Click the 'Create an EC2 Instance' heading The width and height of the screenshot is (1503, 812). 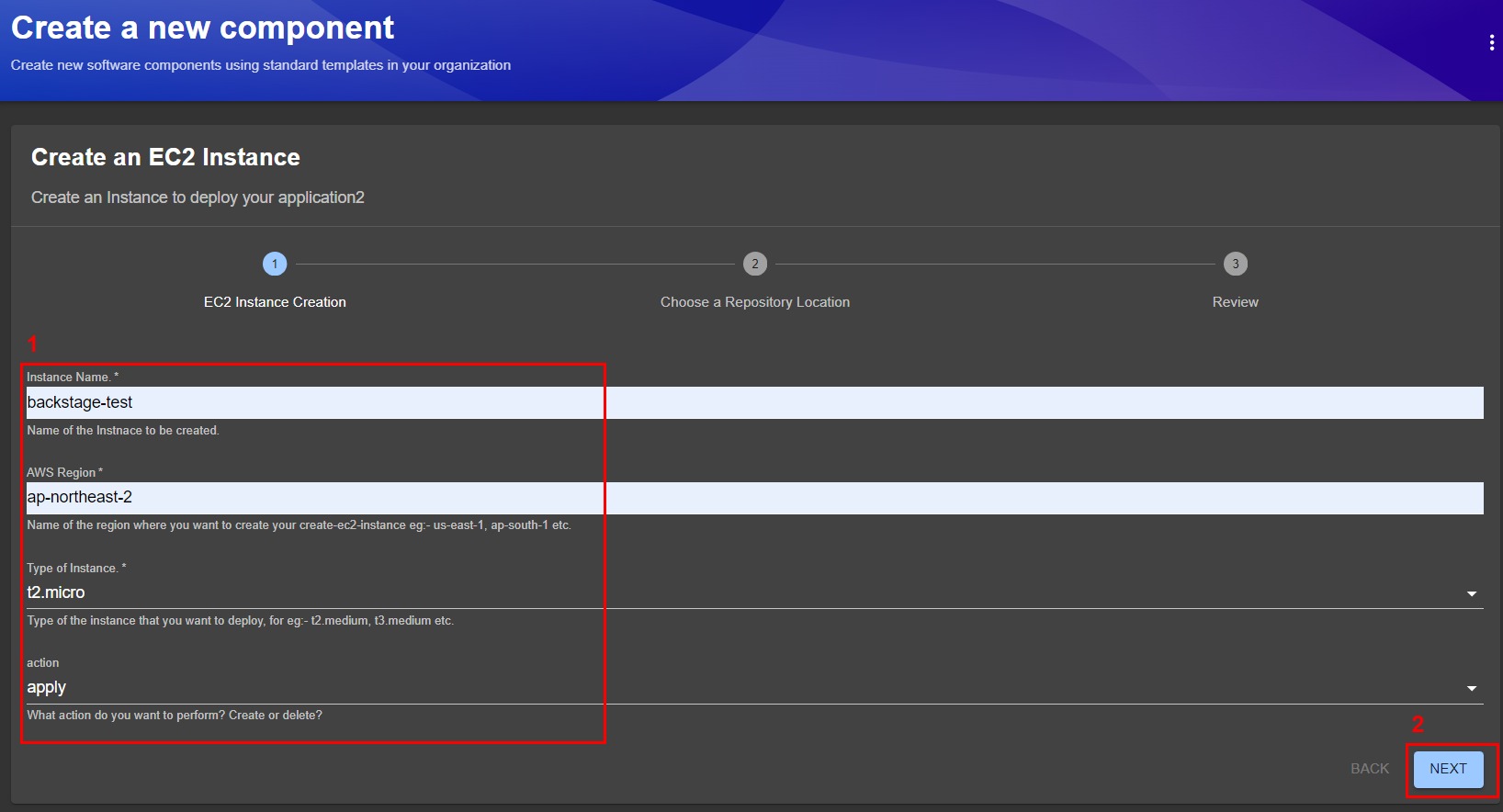click(165, 157)
